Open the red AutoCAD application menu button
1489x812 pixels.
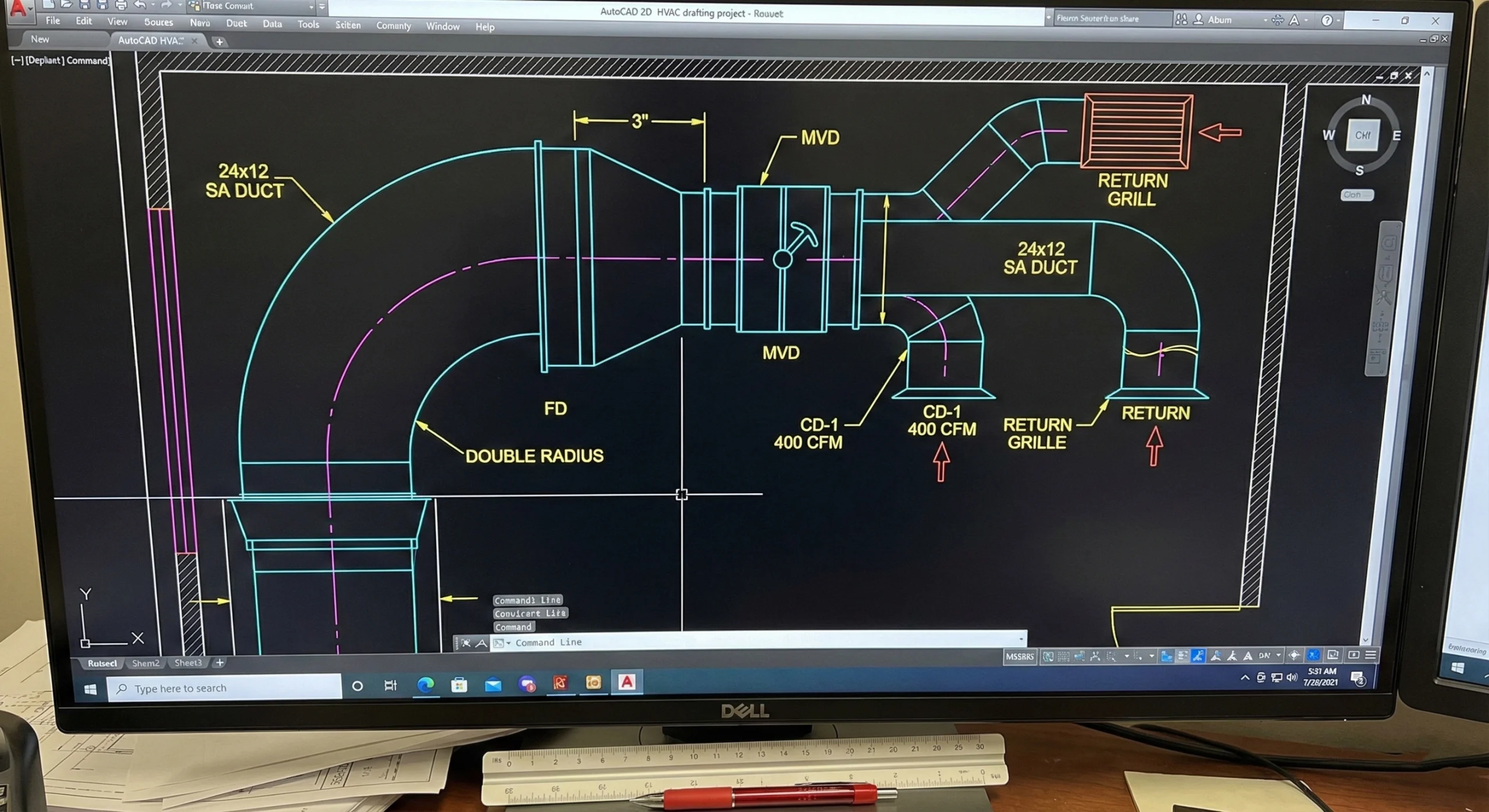coord(19,8)
